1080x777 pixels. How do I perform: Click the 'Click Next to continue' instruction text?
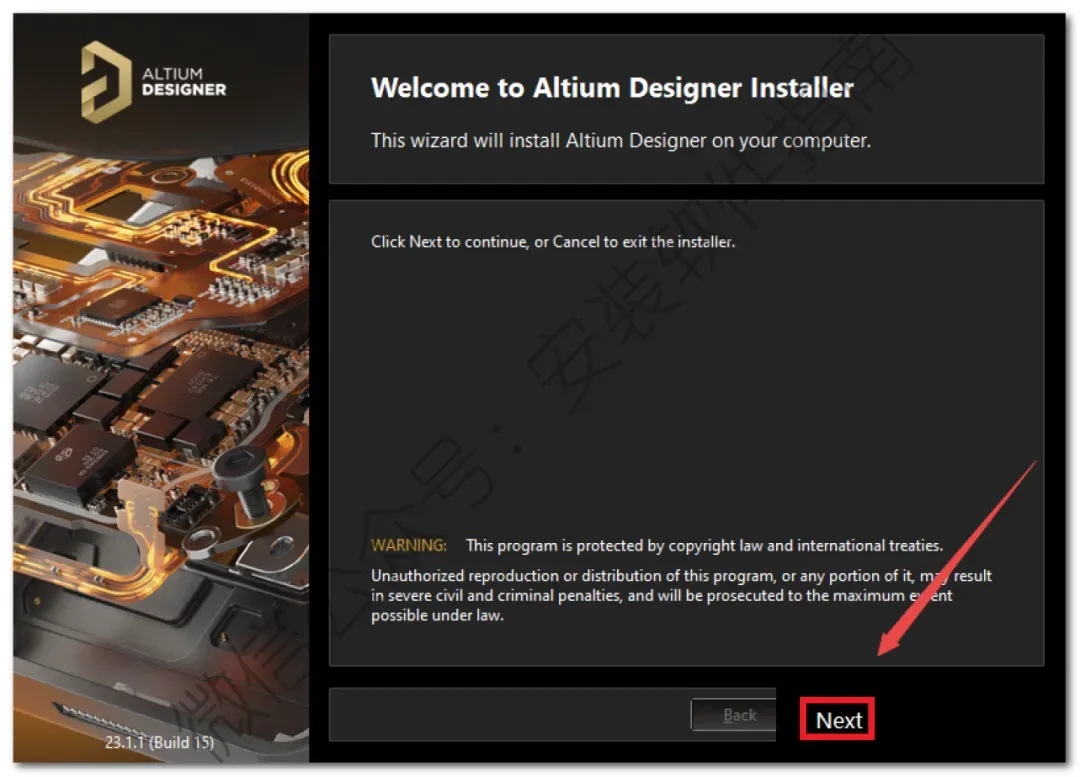552,242
